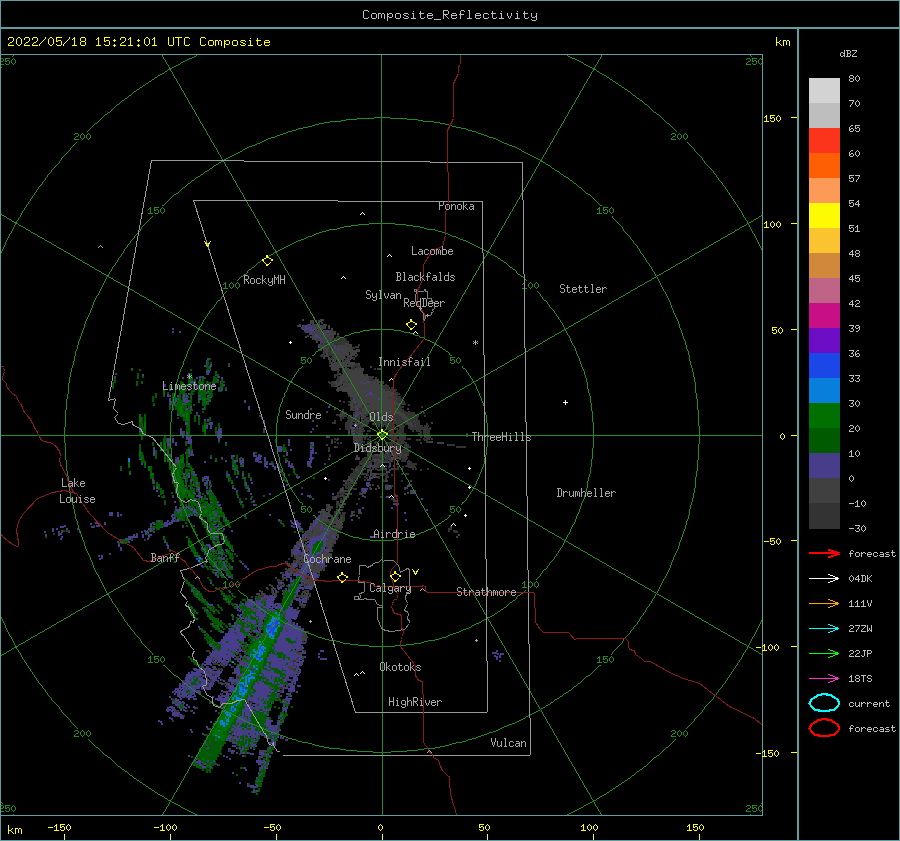The height and width of the screenshot is (841, 900).
Task: Click the Strathmore town label
Action: 486,592
